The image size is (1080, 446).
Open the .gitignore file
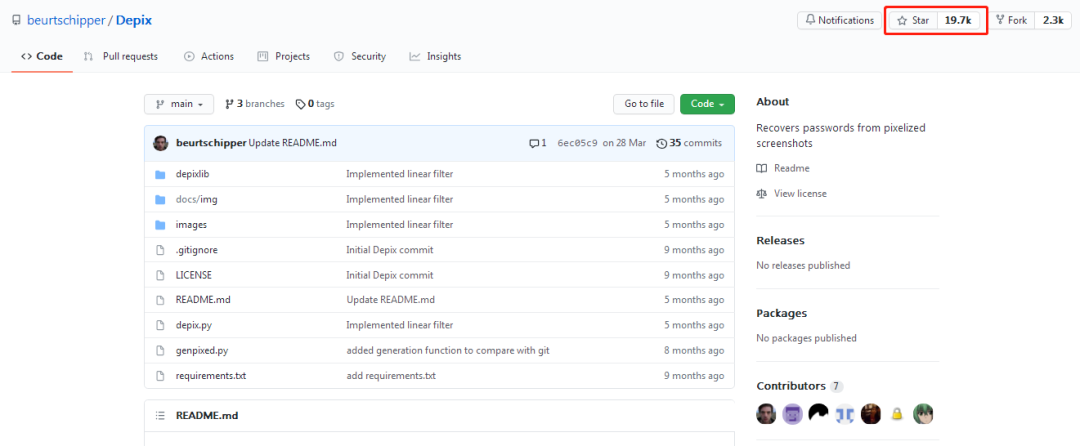click(197, 250)
